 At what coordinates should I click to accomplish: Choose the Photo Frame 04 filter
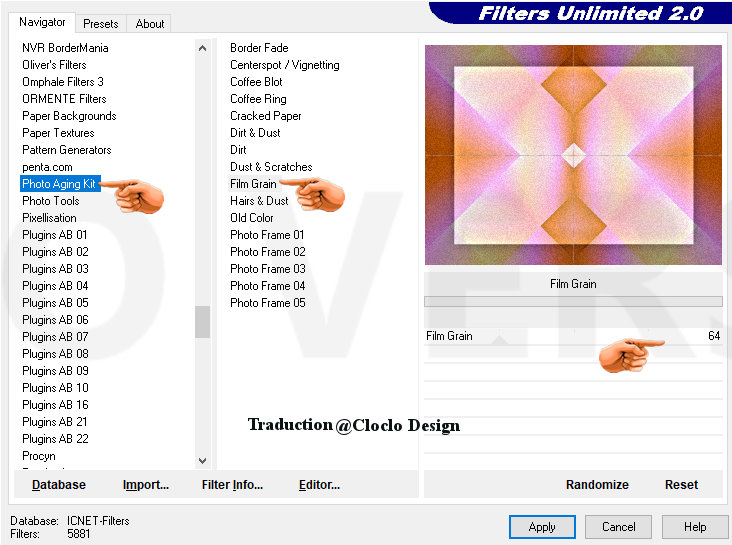coord(267,286)
